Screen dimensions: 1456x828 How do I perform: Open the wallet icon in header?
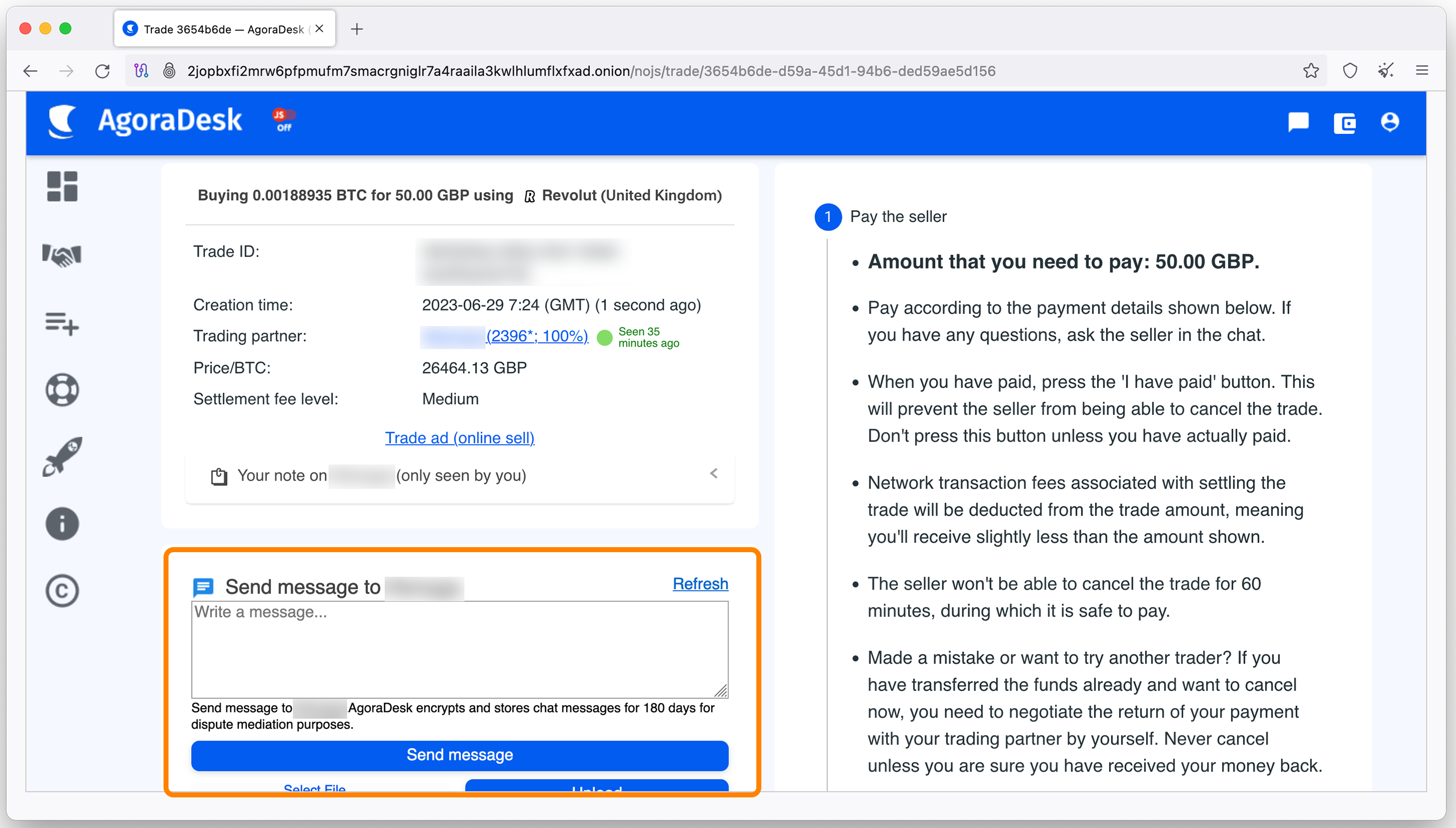[x=1345, y=123]
